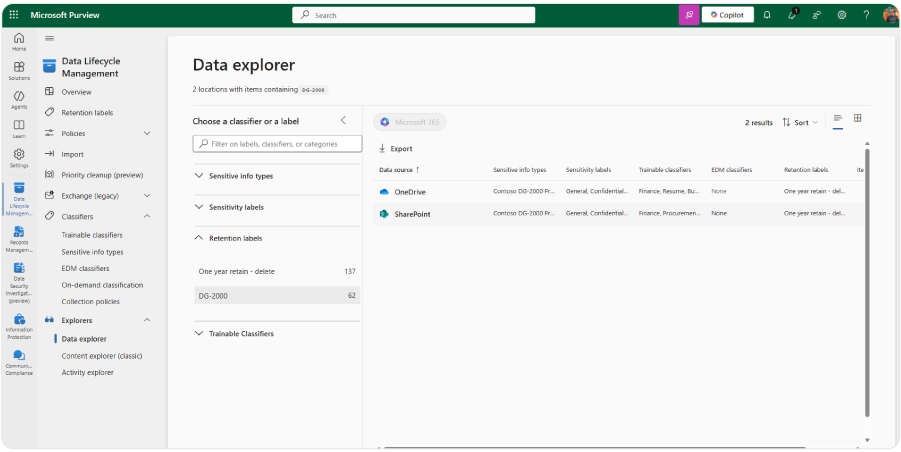Click the Export button

click(x=396, y=149)
